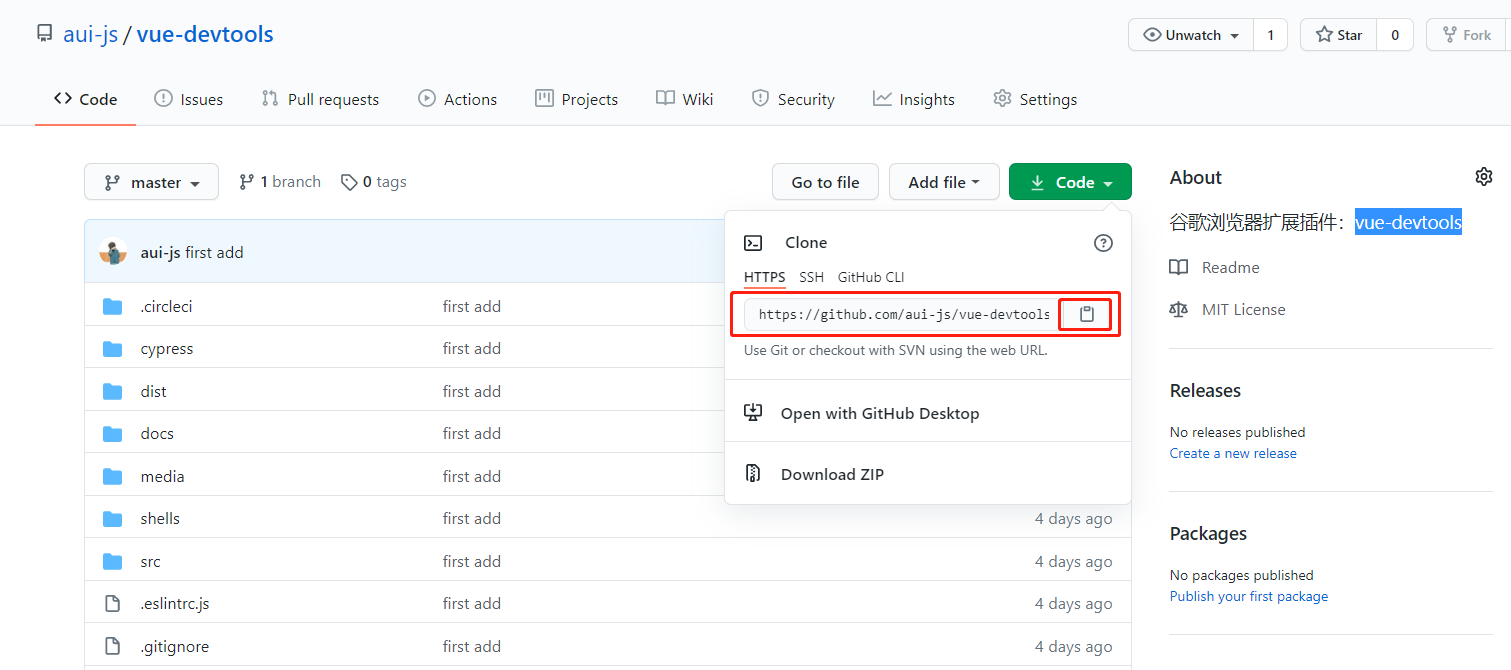Click the MIT License scale icon
The image size is (1511, 670).
[1179, 310]
